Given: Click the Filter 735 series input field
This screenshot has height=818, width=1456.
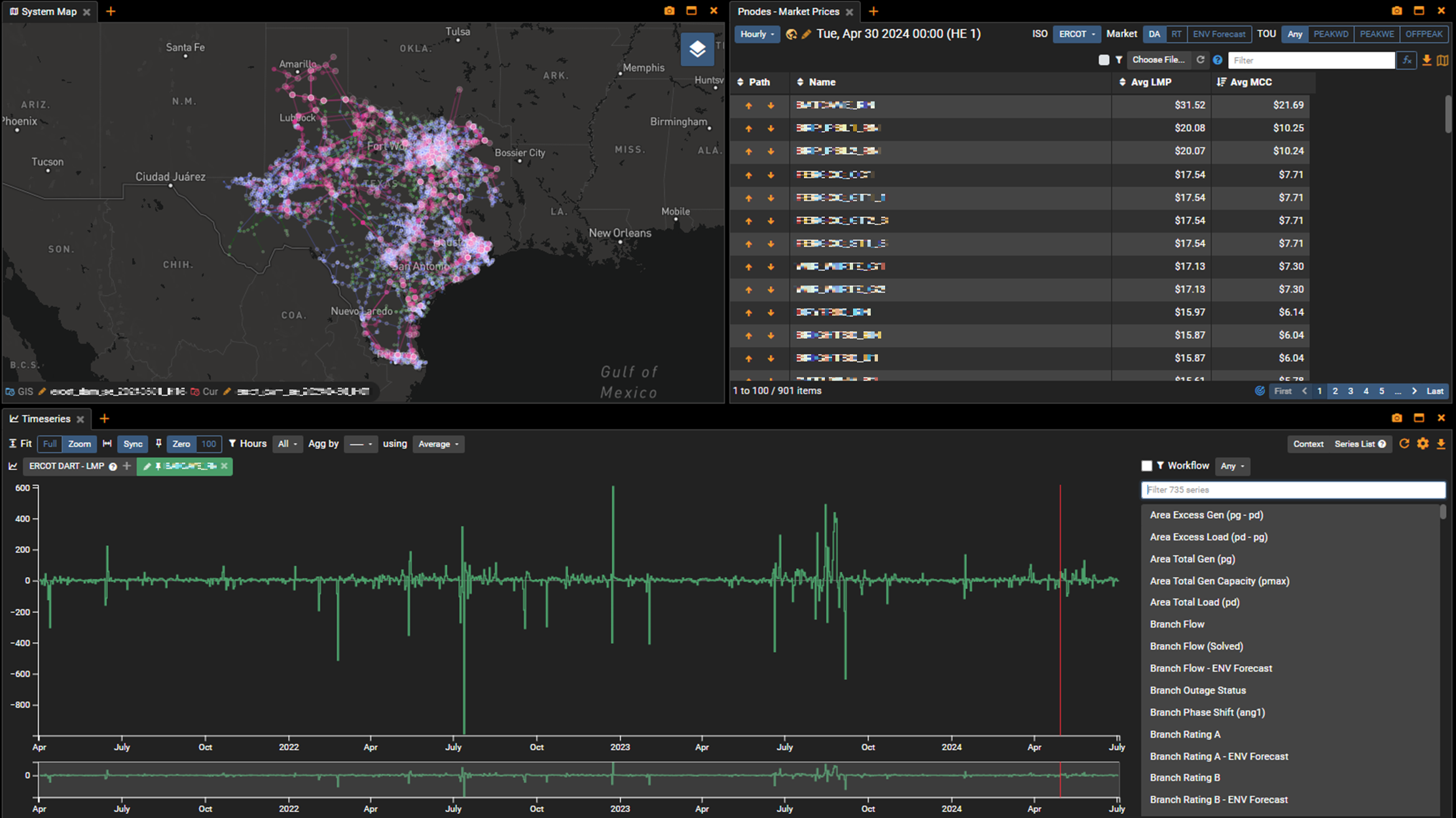Looking at the screenshot, I should (1293, 489).
